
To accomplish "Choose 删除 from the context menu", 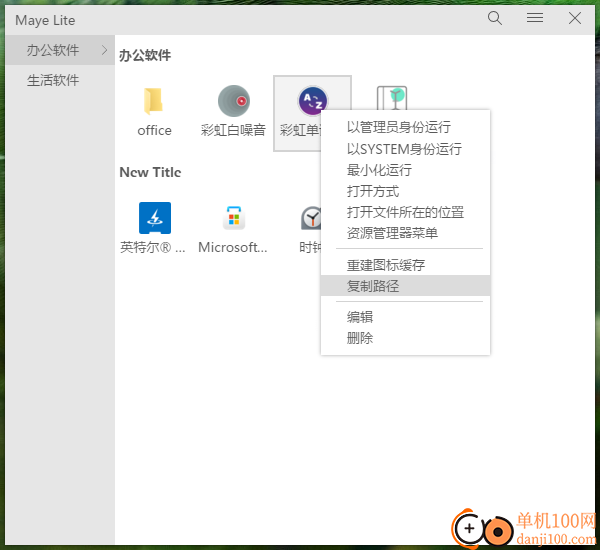I will point(405,338).
